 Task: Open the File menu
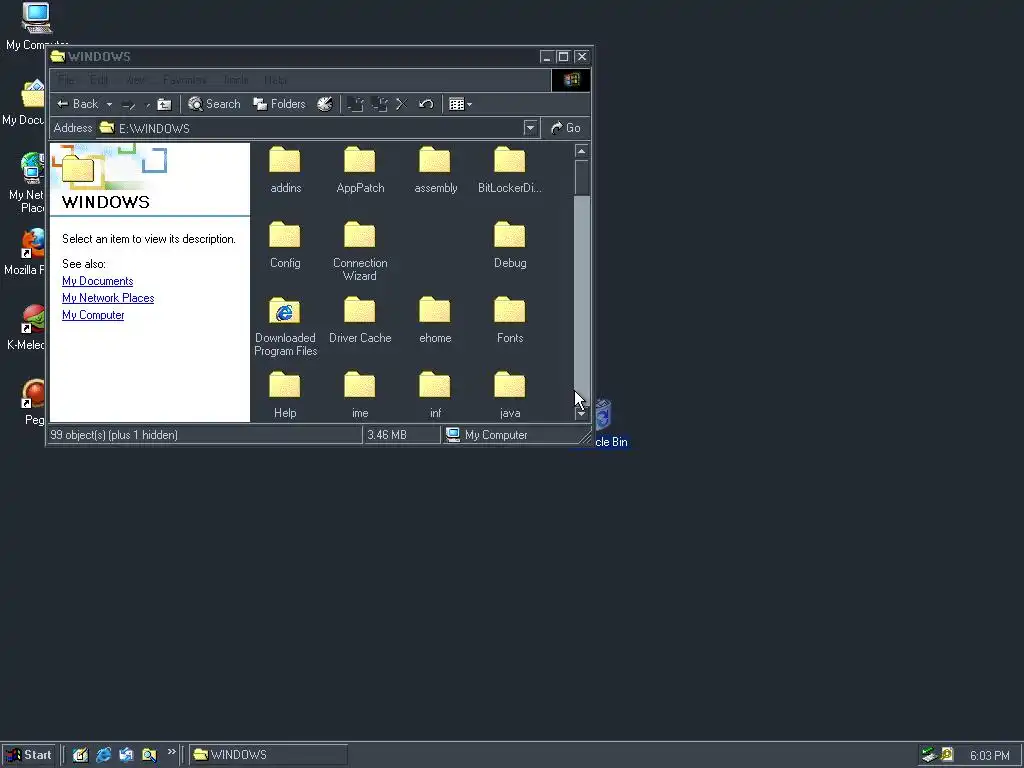pos(66,80)
